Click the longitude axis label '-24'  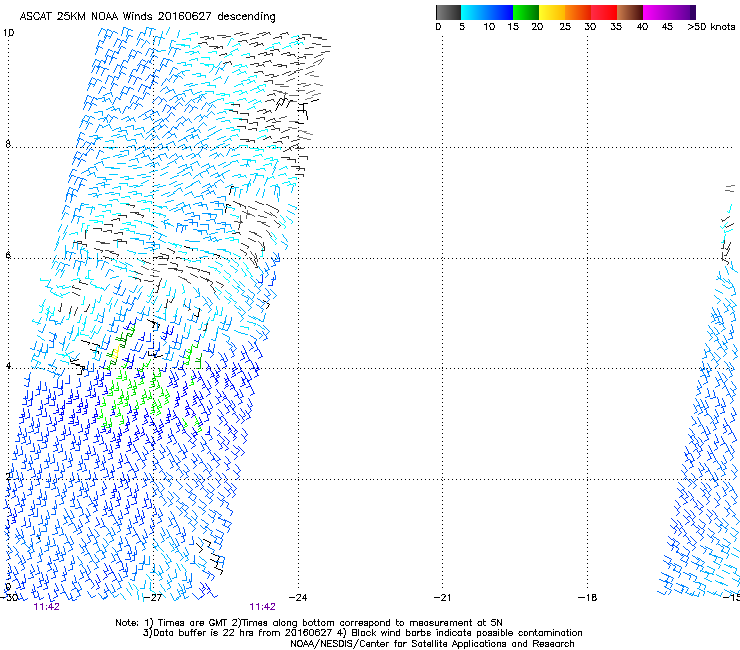pos(298,597)
